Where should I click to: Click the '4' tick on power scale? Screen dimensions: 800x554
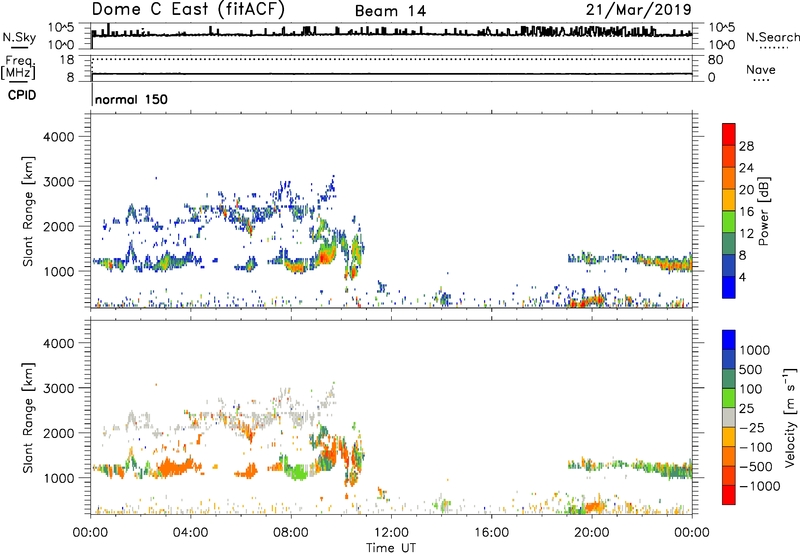[x=742, y=277]
